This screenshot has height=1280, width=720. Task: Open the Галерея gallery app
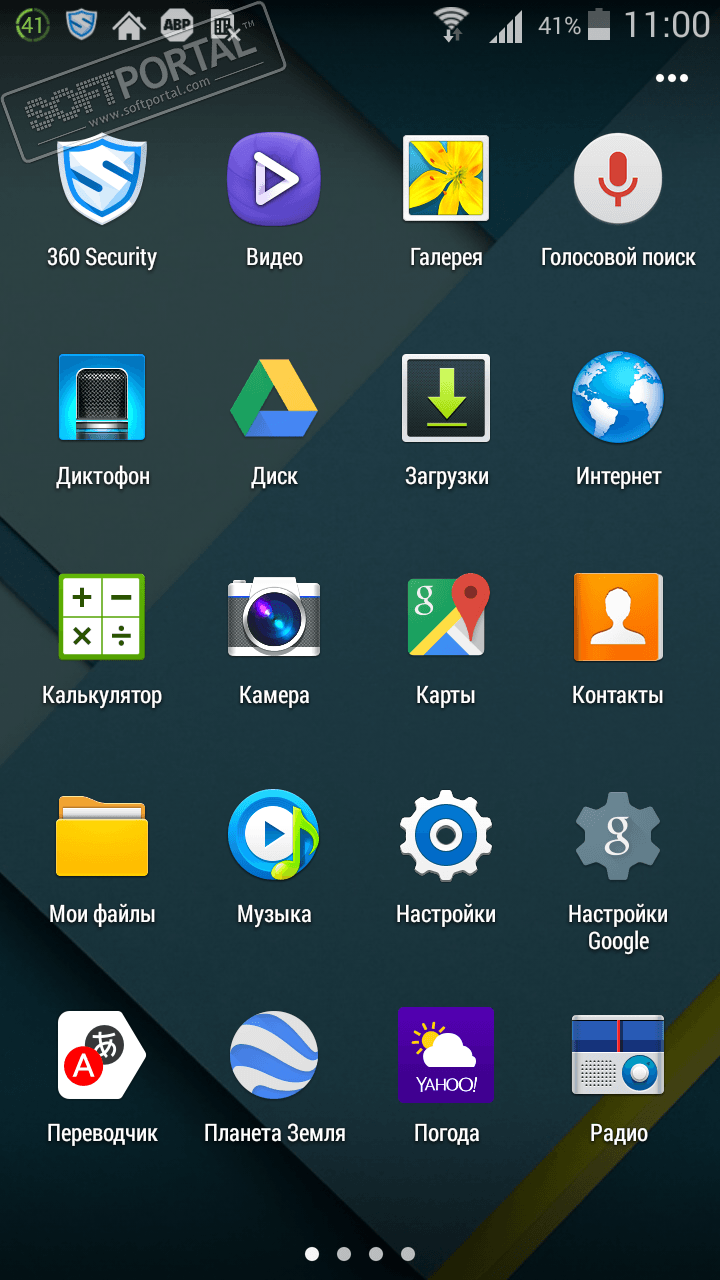pos(446,178)
